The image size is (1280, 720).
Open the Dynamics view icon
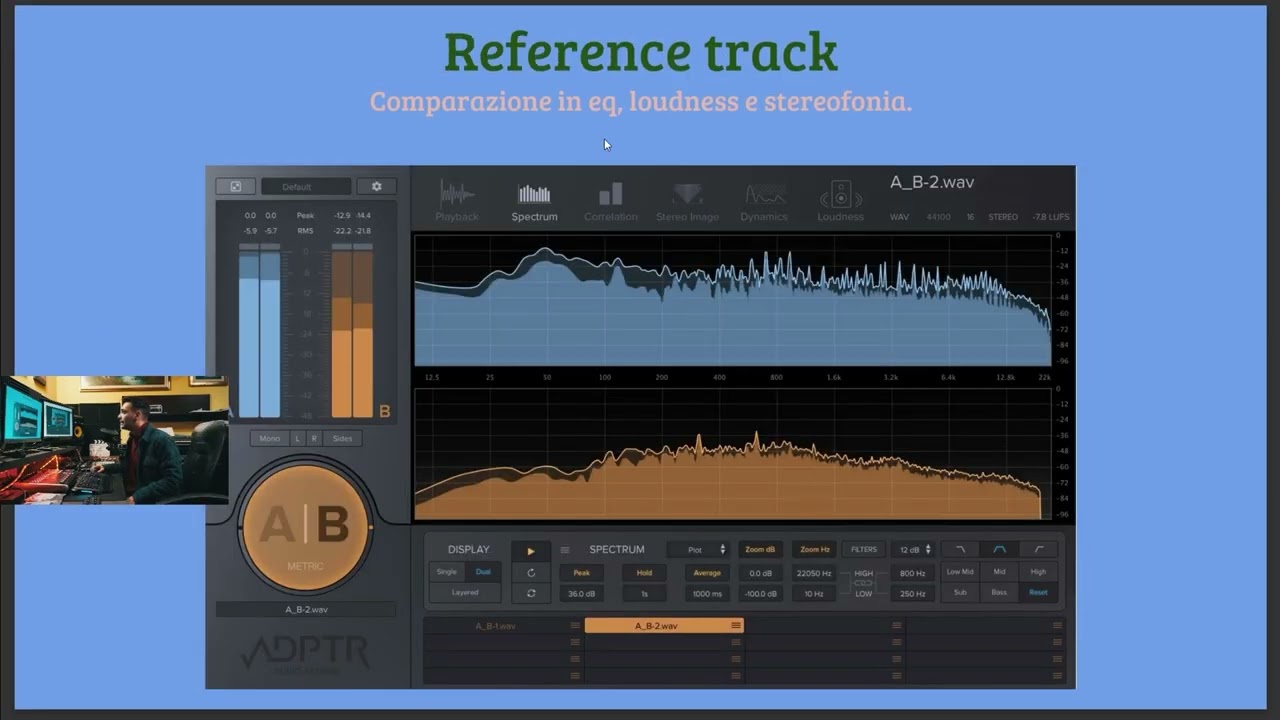764,194
